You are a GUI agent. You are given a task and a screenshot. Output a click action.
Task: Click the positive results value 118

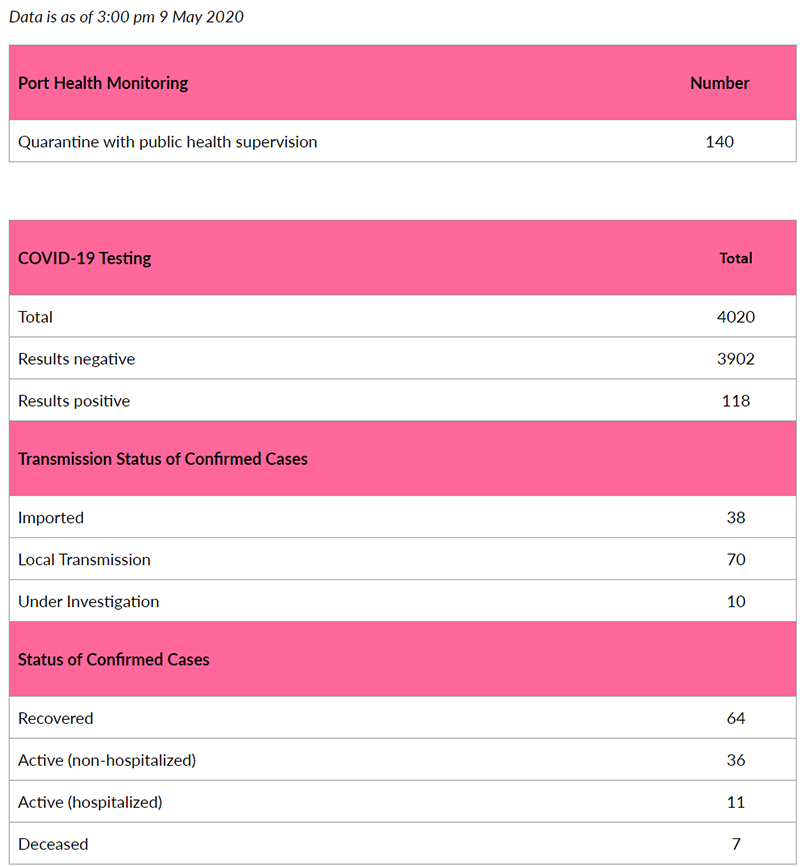click(x=735, y=401)
